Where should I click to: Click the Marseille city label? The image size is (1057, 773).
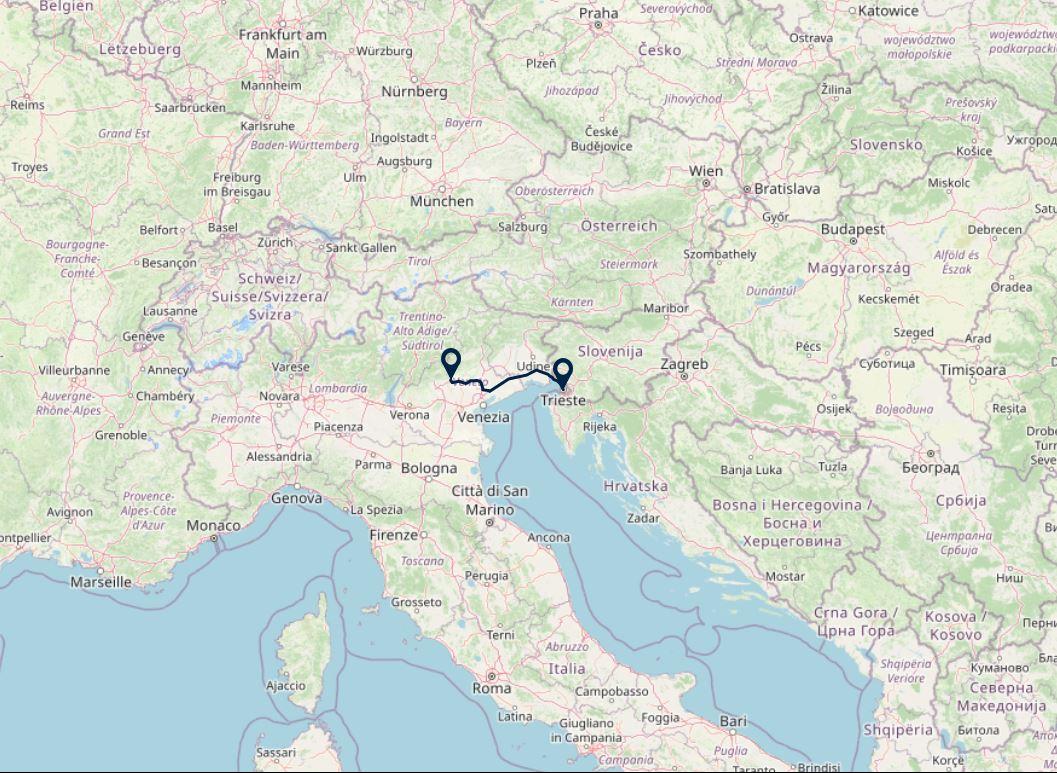101,582
